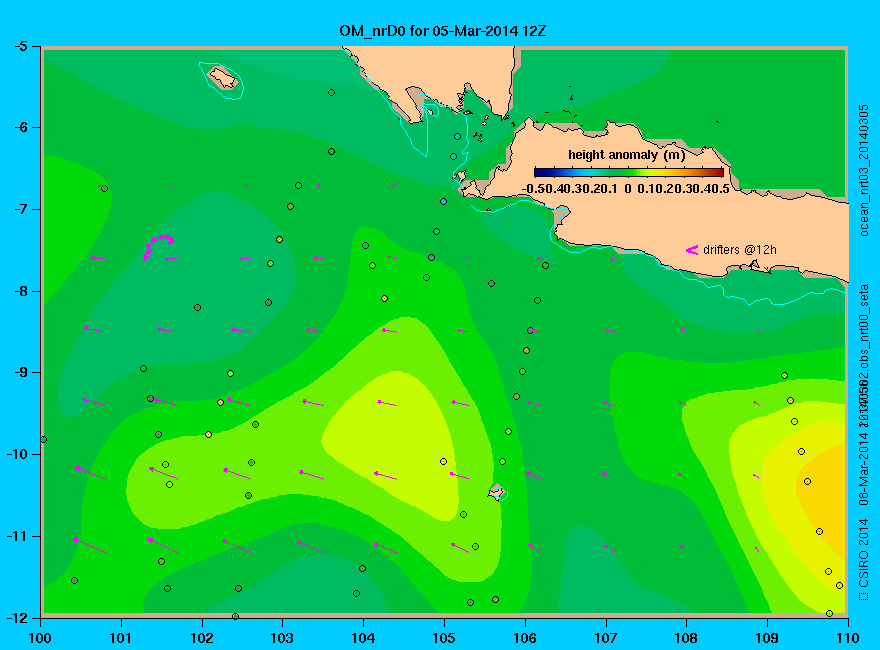Click the orange high-anomaly patch at the eastern edge
The image size is (880, 650).
tap(824, 500)
